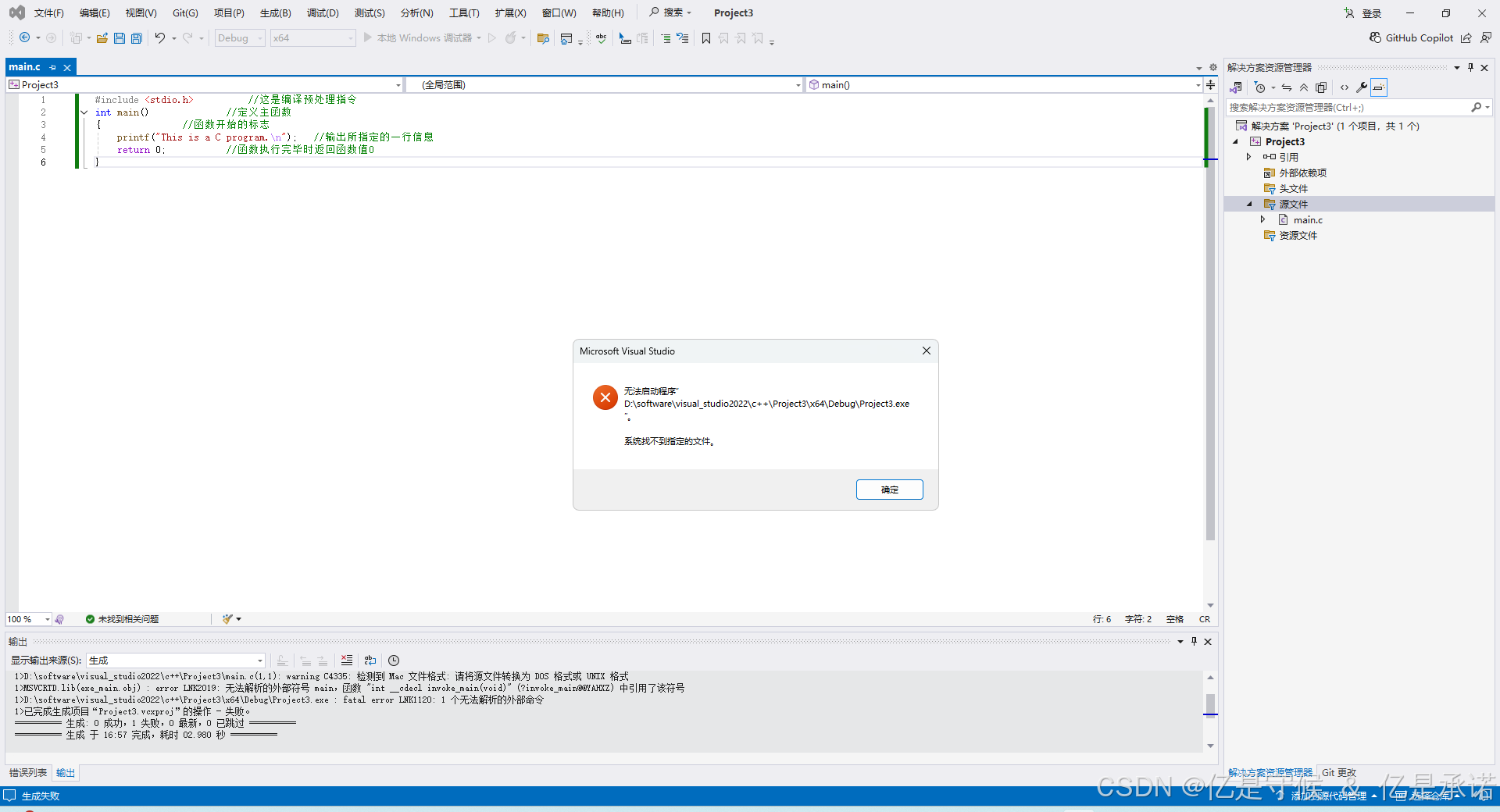Collapse the 源文件 folder node
Image resolution: width=1500 pixels, height=812 pixels.
click(x=1249, y=204)
